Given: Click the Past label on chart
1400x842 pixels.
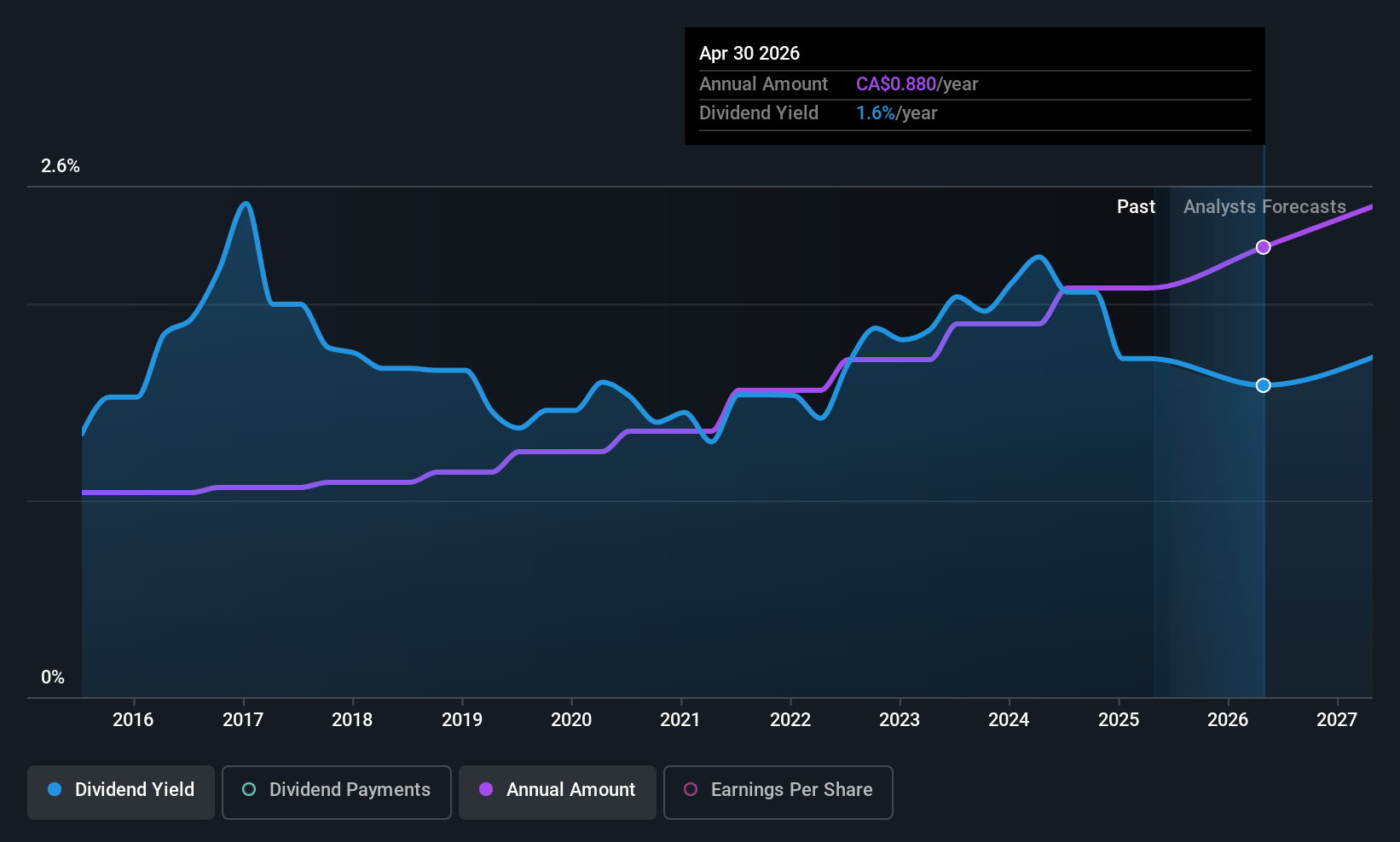Looking at the screenshot, I should tap(1136, 207).
